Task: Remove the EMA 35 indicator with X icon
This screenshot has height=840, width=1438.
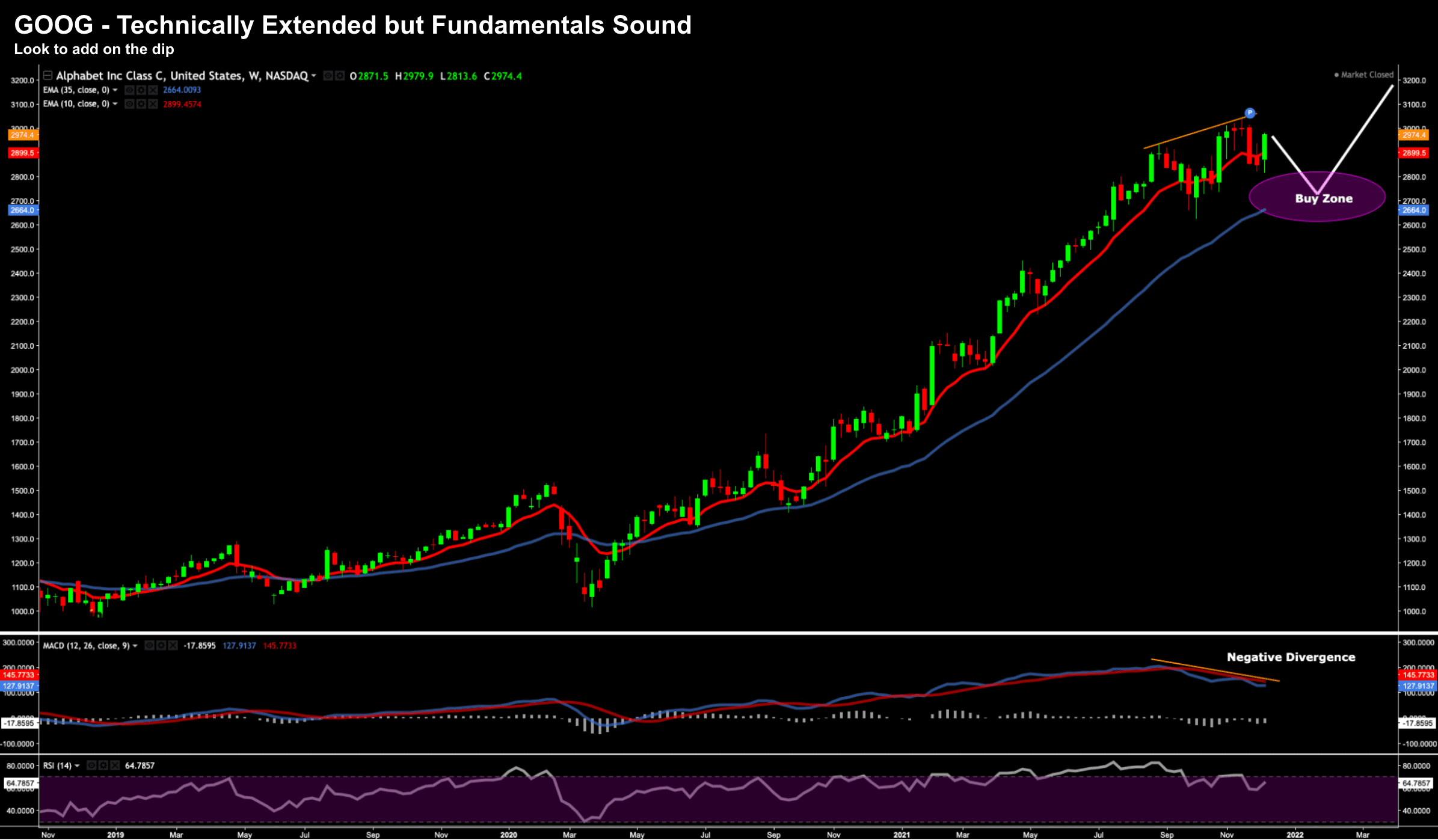Action: (x=153, y=90)
